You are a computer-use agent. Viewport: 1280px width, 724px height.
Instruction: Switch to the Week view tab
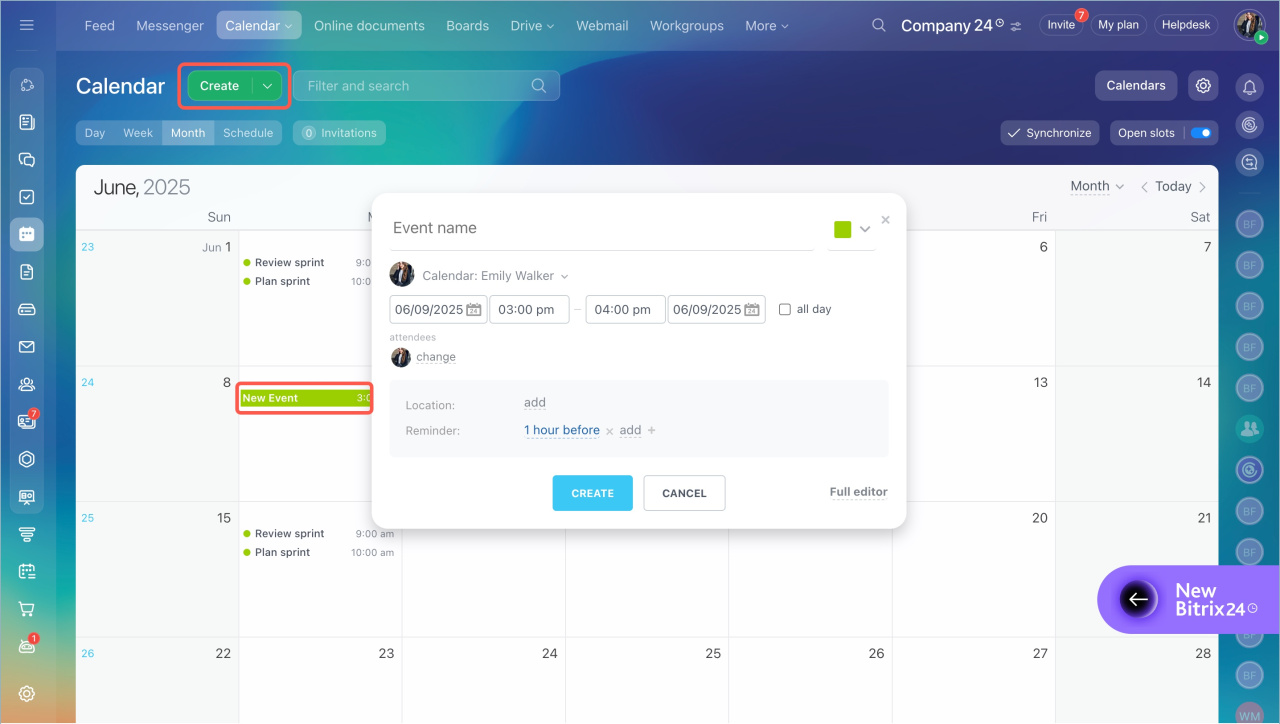click(x=138, y=133)
